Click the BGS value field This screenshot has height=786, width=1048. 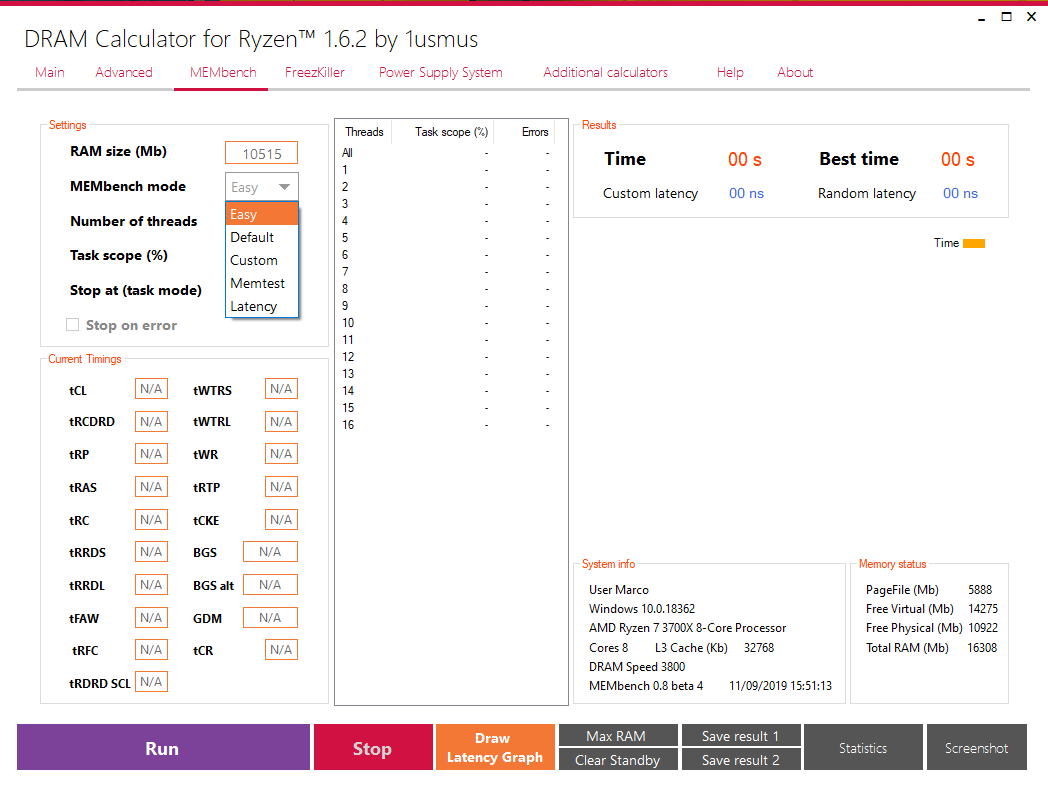click(x=270, y=551)
